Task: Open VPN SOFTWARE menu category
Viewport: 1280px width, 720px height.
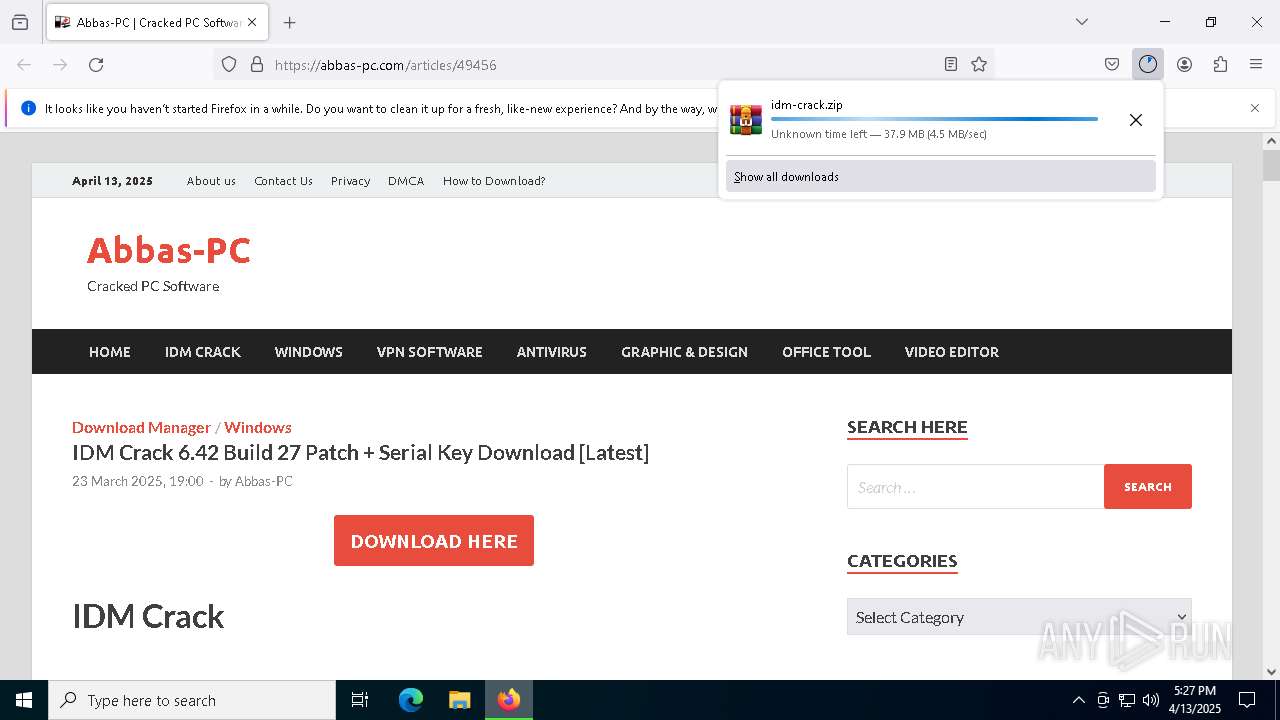Action: [x=430, y=352]
